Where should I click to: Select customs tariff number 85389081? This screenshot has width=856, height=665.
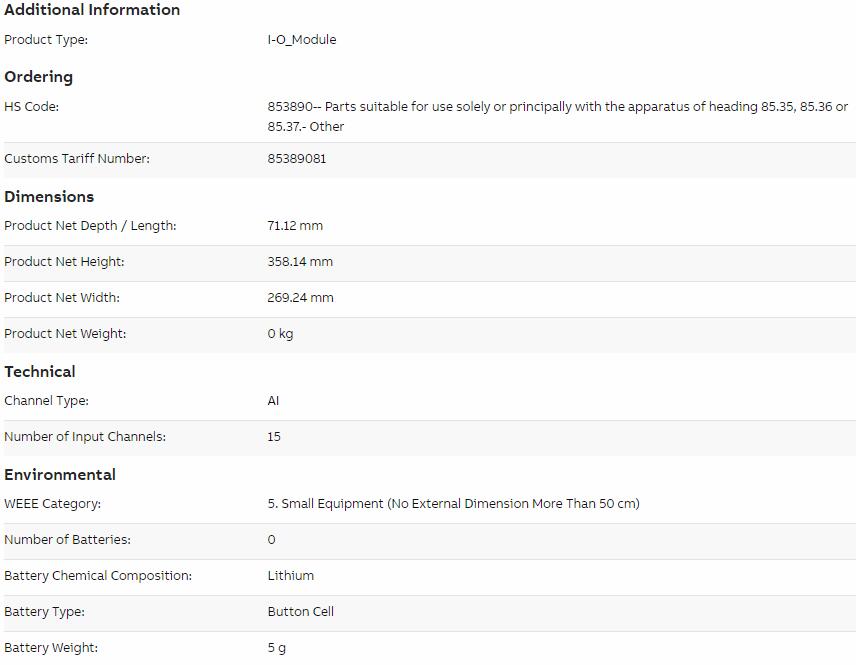tap(296, 159)
